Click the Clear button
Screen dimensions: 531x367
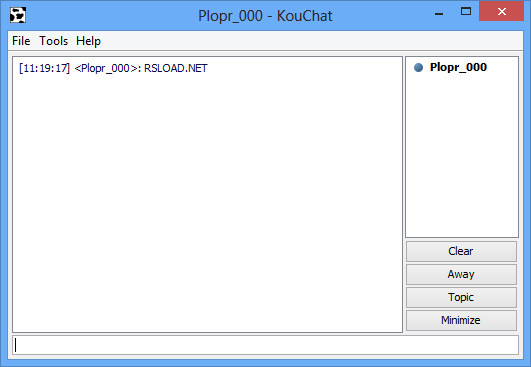[461, 251]
